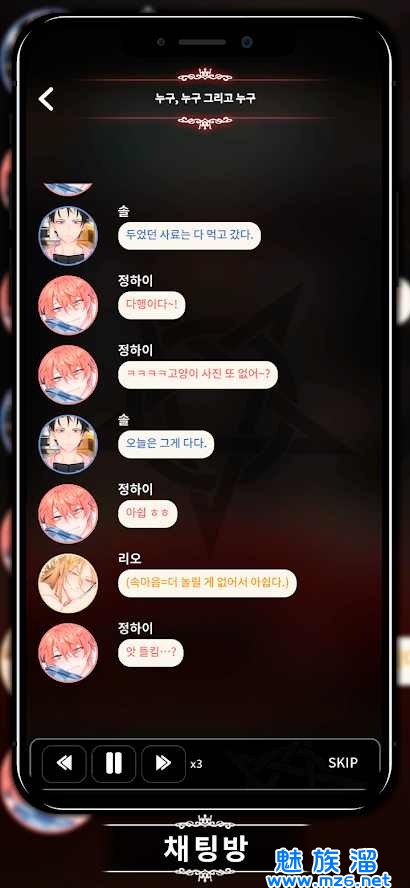Viewport: 410px width, 888px height.
Task: Click the fast-forward playback button
Action: tap(163, 763)
